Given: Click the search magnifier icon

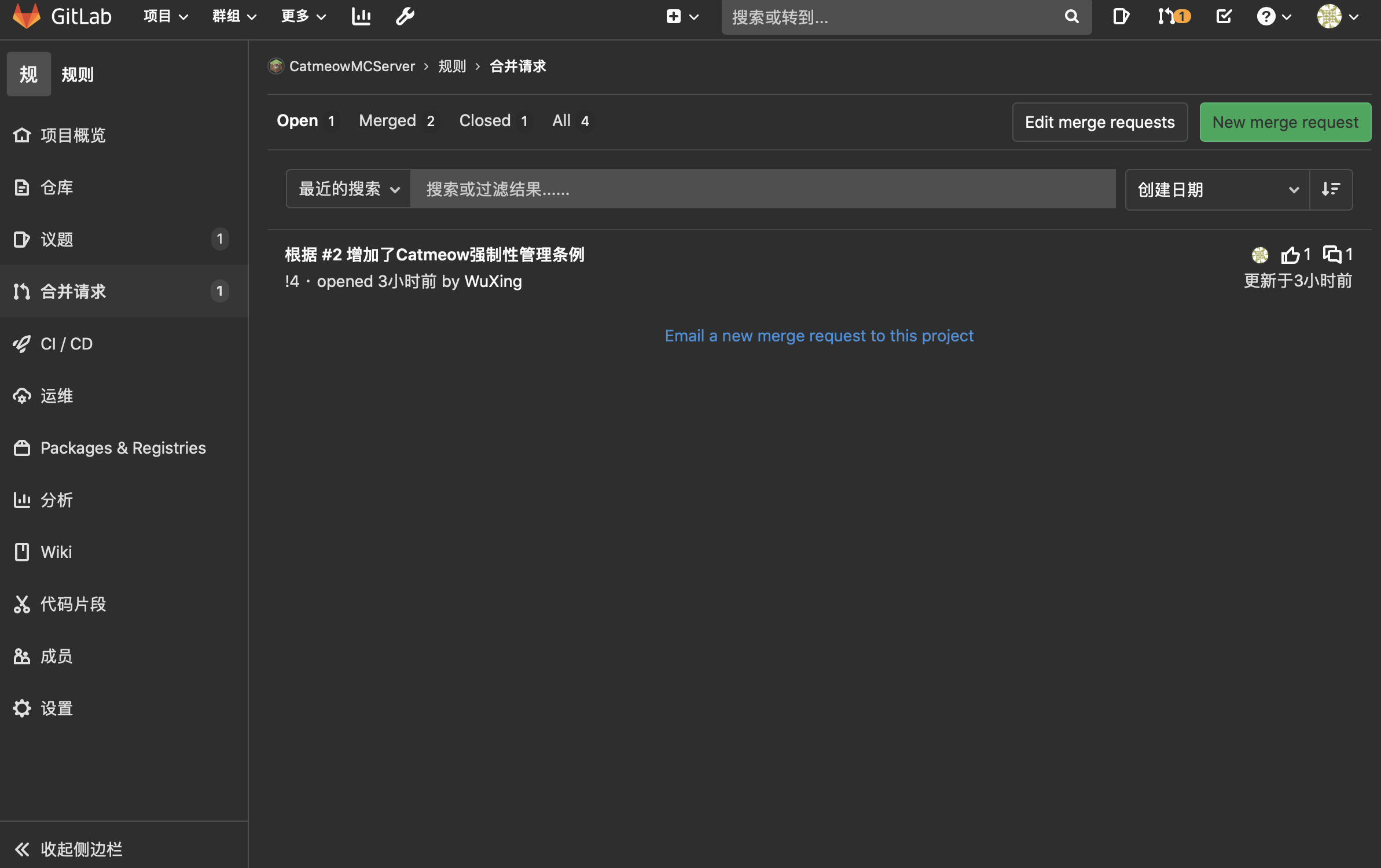Looking at the screenshot, I should click(1071, 16).
